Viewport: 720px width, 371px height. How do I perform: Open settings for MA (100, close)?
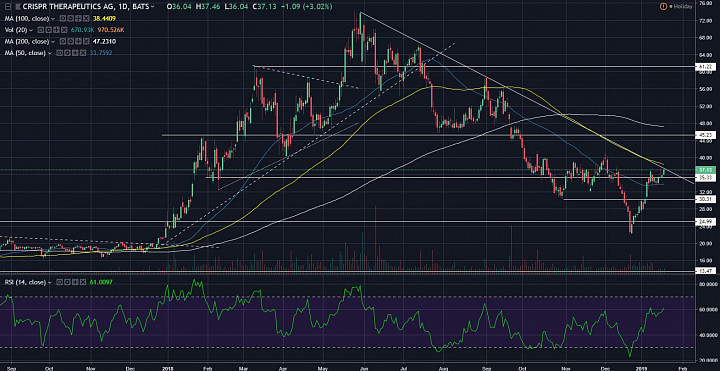[x=71, y=18]
